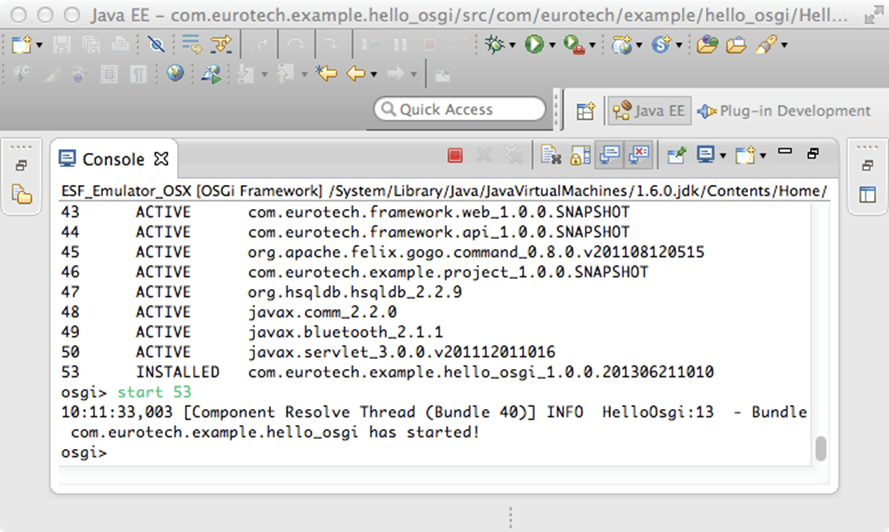Image resolution: width=889 pixels, height=532 pixels.
Task: Click the org.hsqldb.hsqldb_2.2.9 row
Action: click(x=261, y=292)
